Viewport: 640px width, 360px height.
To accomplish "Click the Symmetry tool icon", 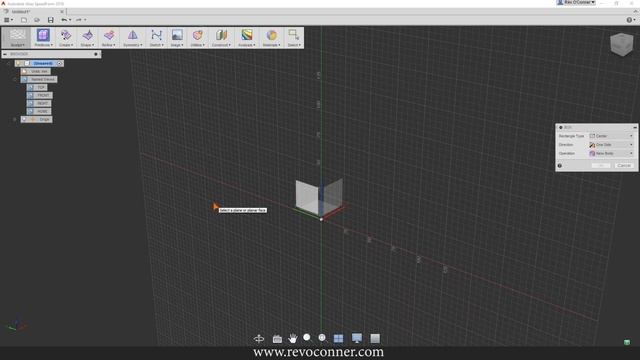I will (x=133, y=35).
